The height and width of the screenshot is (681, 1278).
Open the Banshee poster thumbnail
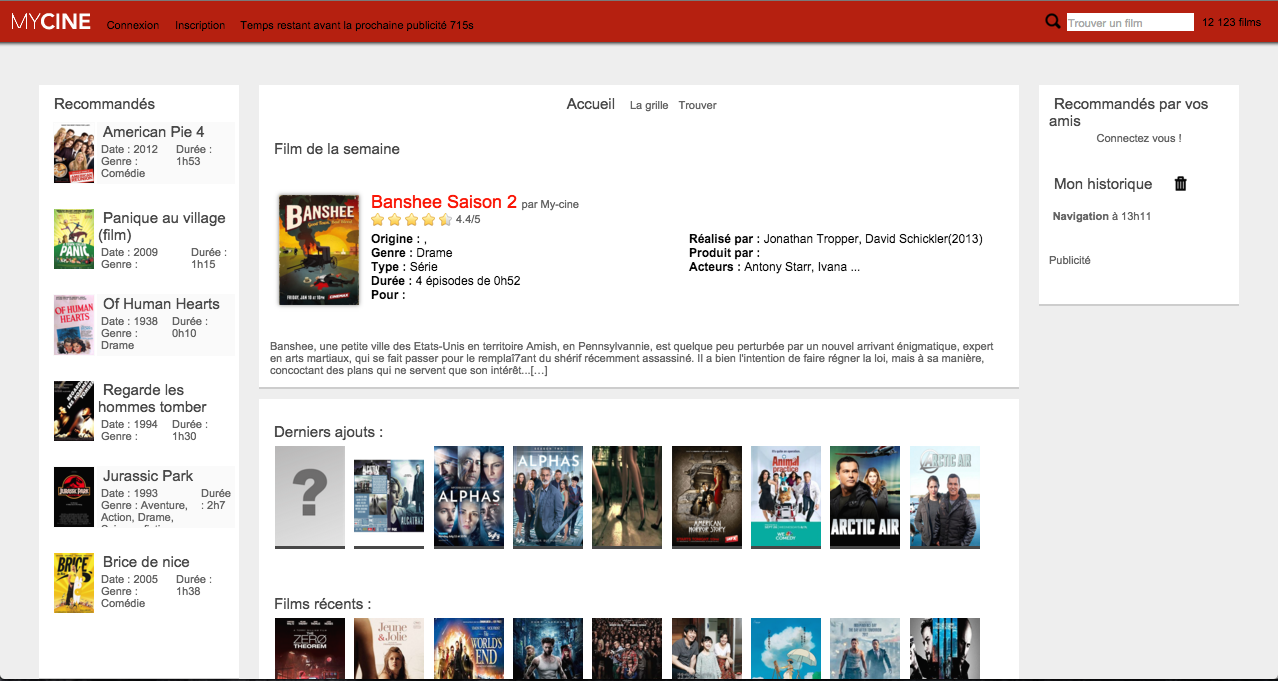319,250
